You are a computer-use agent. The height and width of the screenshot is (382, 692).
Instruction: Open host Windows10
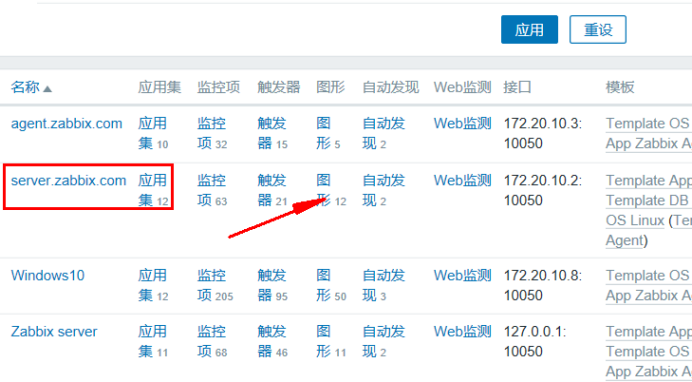(x=48, y=275)
